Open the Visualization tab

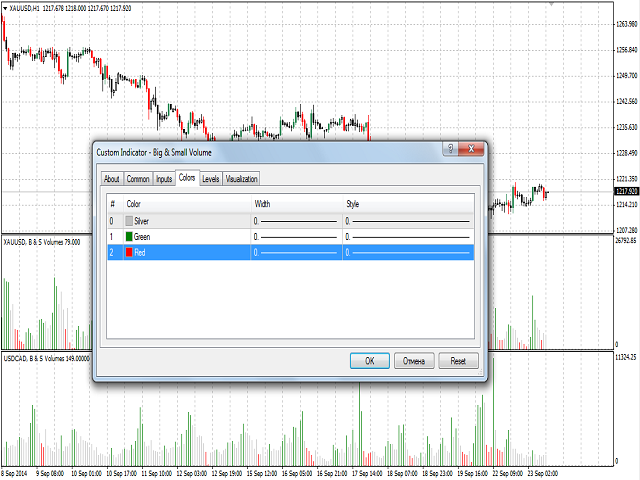pyautogui.click(x=242, y=179)
